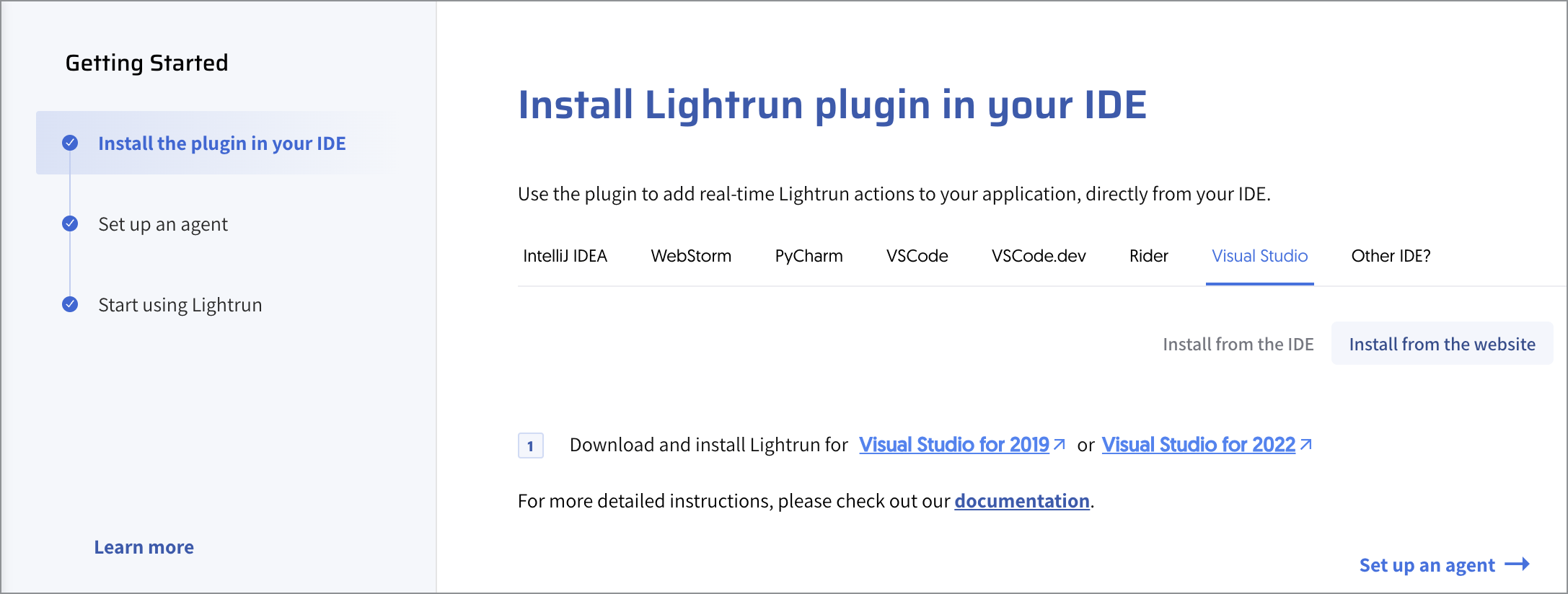
Task: Toggle to Install from the IDE
Action: pyautogui.click(x=1238, y=345)
